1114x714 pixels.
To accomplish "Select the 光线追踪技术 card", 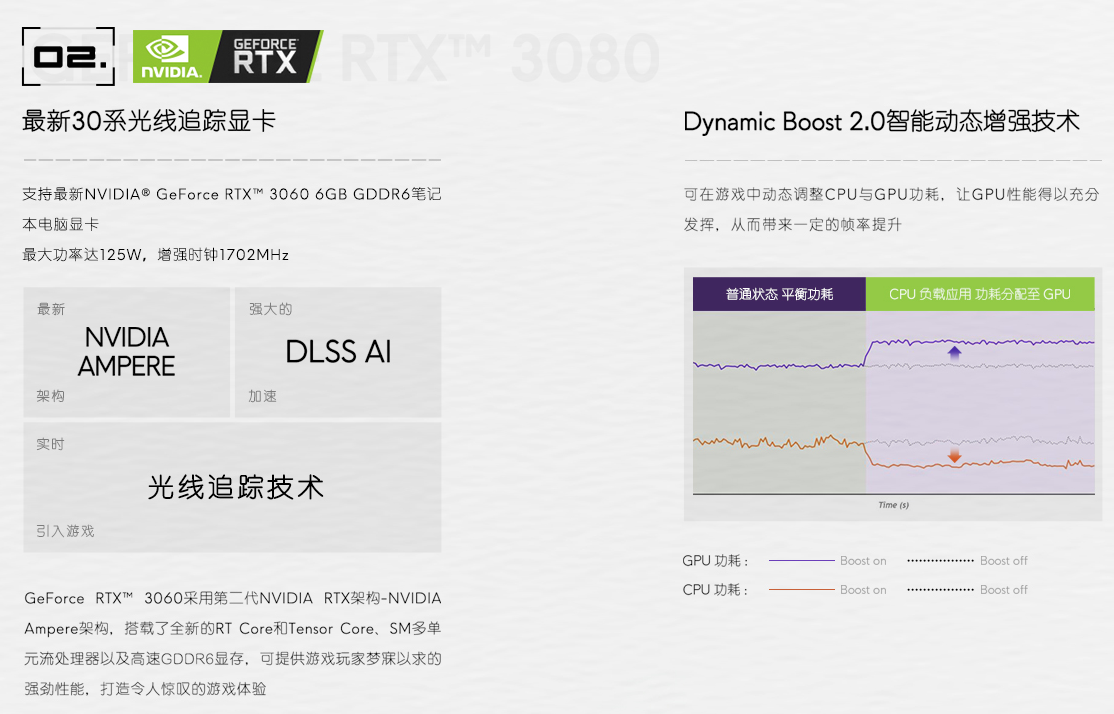I will (x=232, y=487).
